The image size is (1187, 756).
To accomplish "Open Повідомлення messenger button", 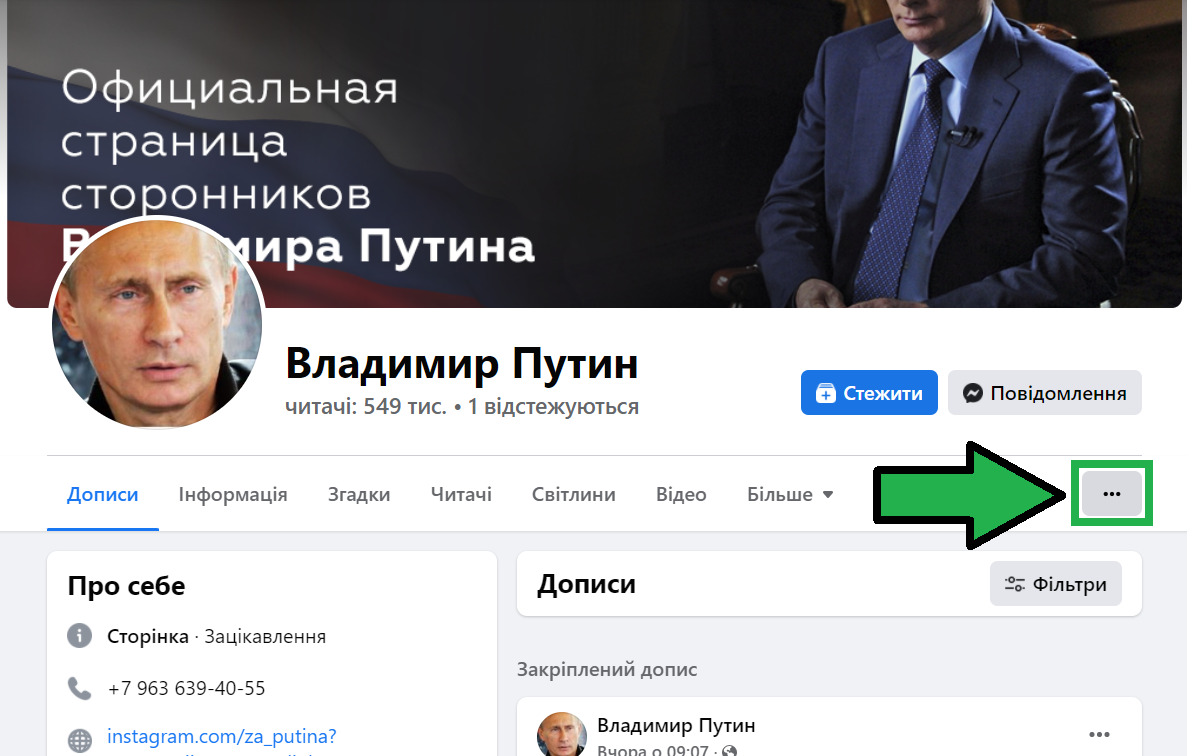I will [x=1045, y=393].
